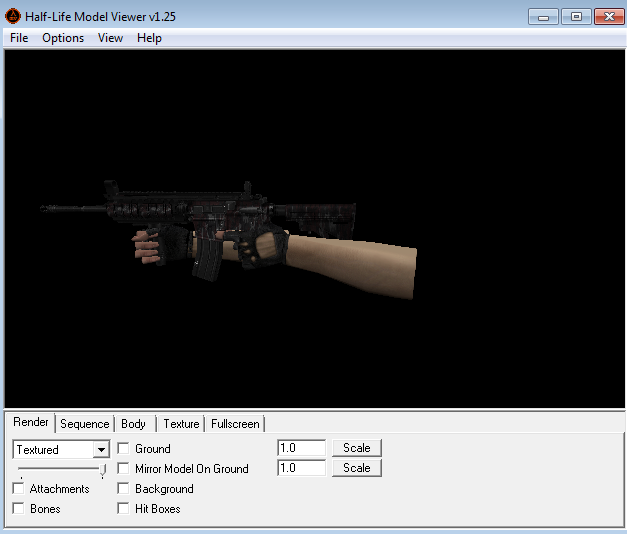Switch to the Body tab

(133, 424)
